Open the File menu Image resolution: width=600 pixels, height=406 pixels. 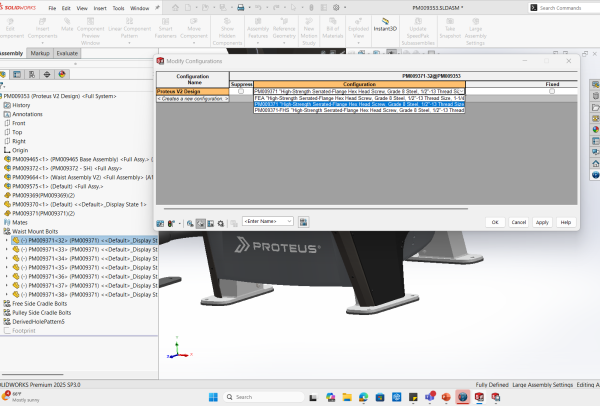(x=52, y=8)
